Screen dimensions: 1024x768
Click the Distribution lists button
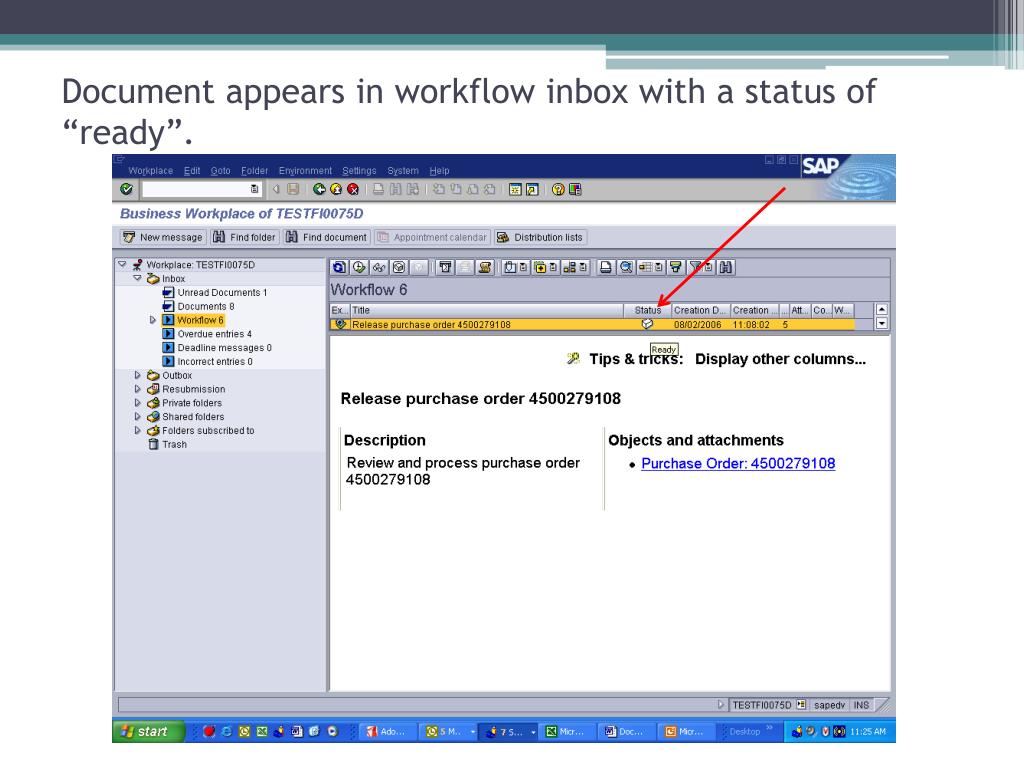[x=540, y=237]
